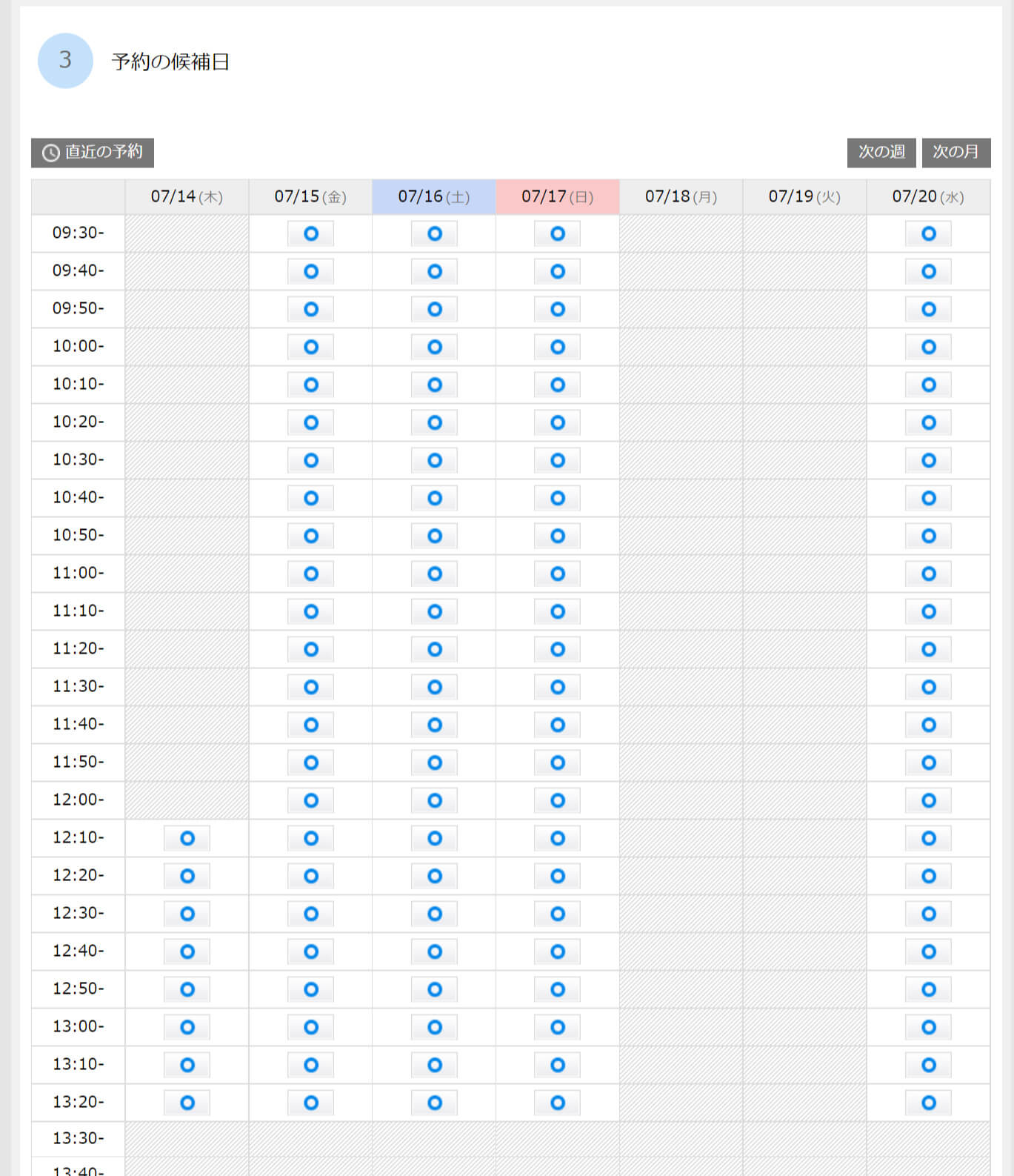Click the 07/20(水) column header
1014x1176 pixels.
click(x=929, y=197)
